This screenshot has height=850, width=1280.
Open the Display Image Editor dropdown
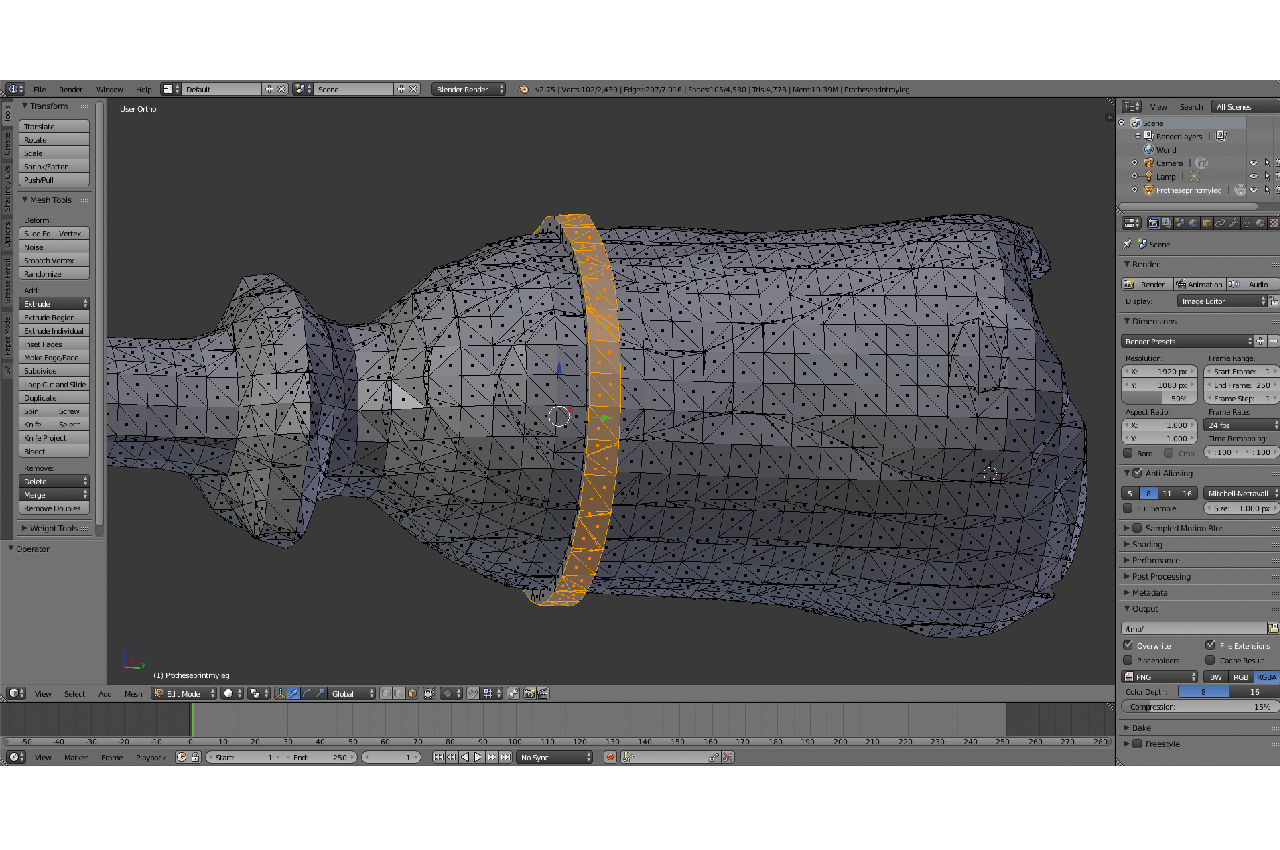point(1223,301)
